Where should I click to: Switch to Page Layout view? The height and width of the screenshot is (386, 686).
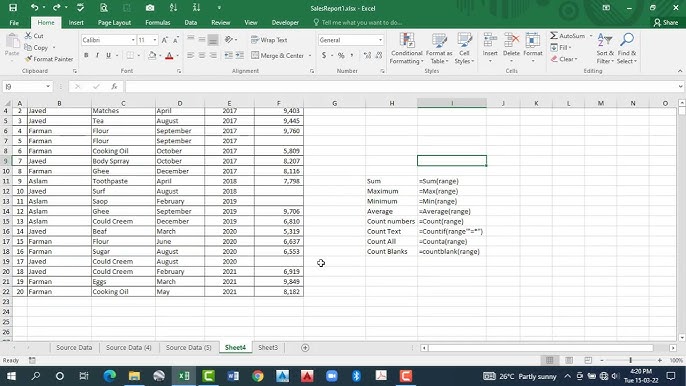click(569, 360)
